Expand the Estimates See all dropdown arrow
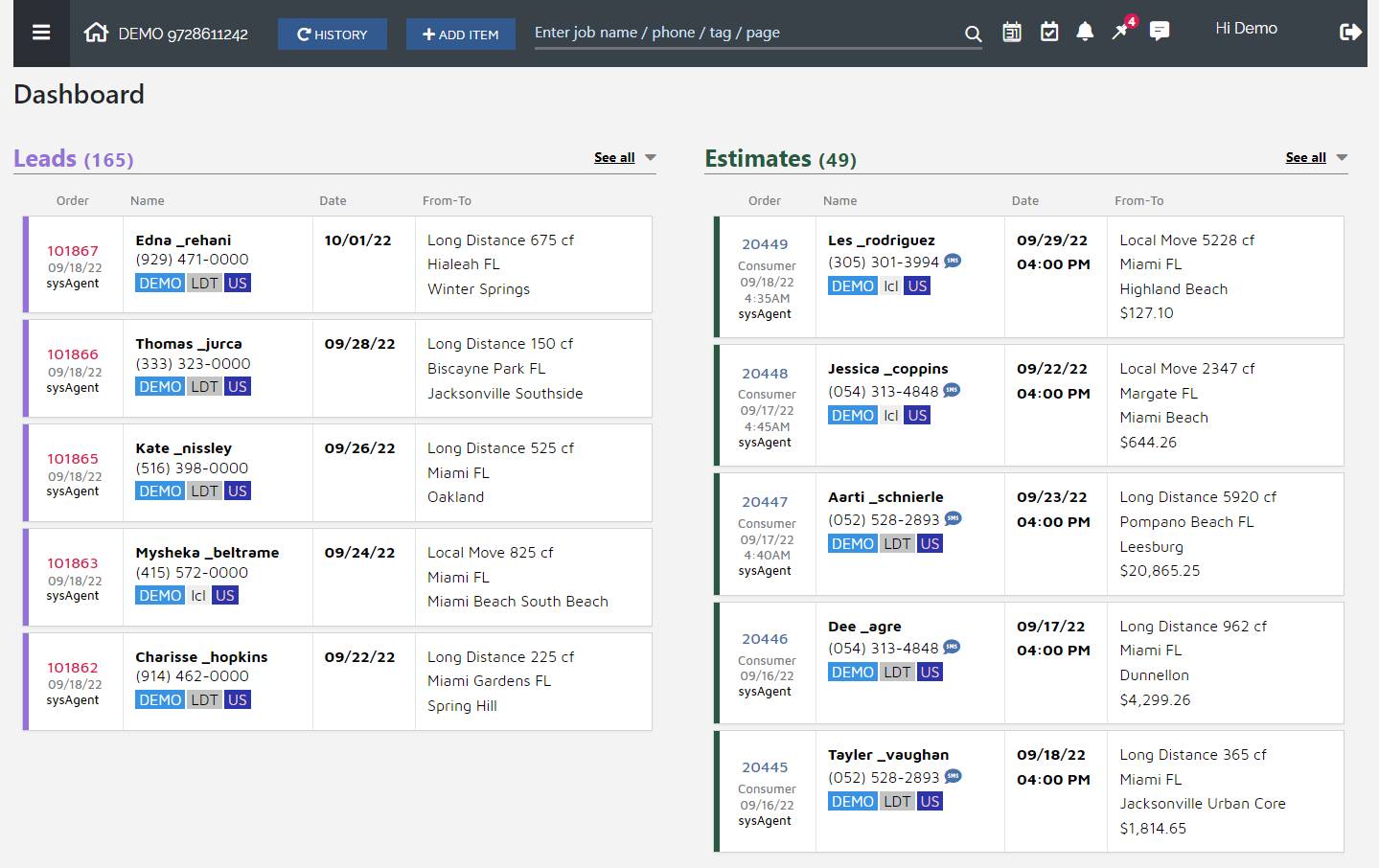Image resolution: width=1379 pixels, height=868 pixels. tap(1342, 158)
